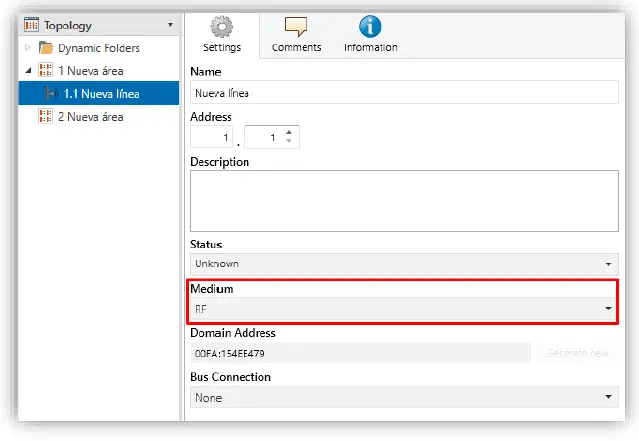Click the Domain Address field
The image size is (639, 441).
(x=360, y=353)
